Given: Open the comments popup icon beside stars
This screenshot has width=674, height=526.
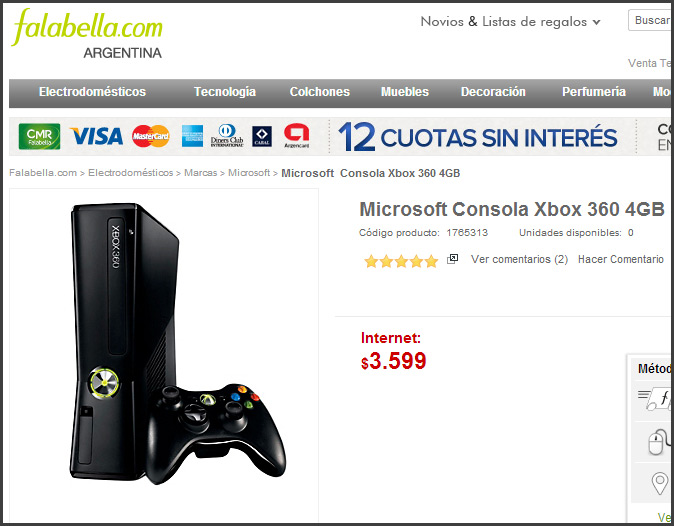Looking at the screenshot, I should [x=453, y=259].
